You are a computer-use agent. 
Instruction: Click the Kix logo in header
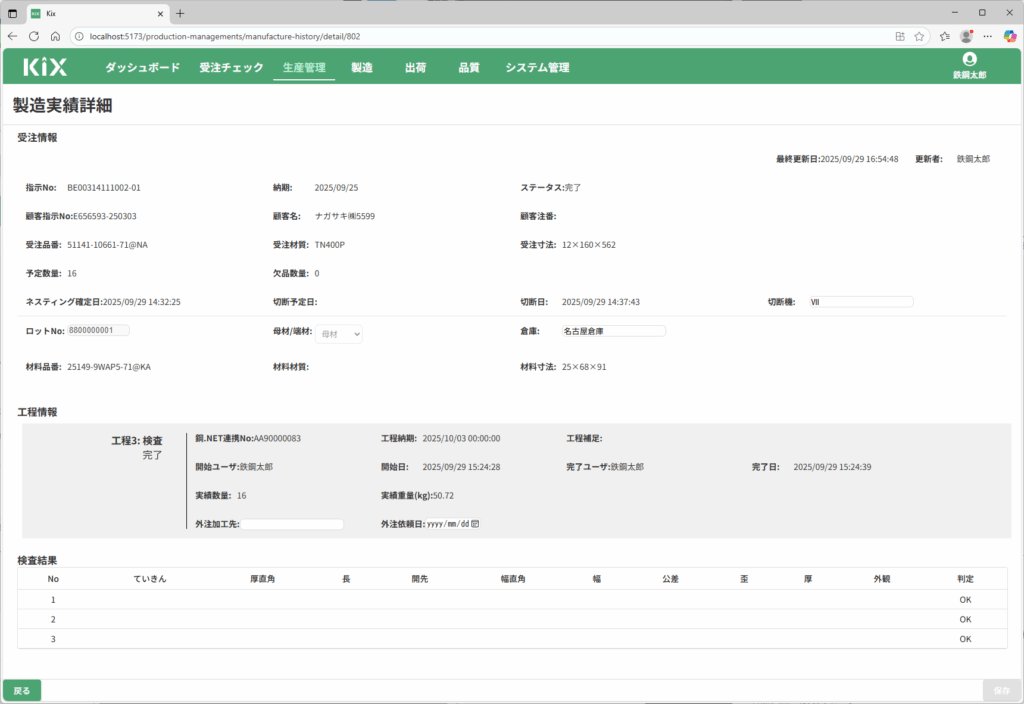[45, 68]
